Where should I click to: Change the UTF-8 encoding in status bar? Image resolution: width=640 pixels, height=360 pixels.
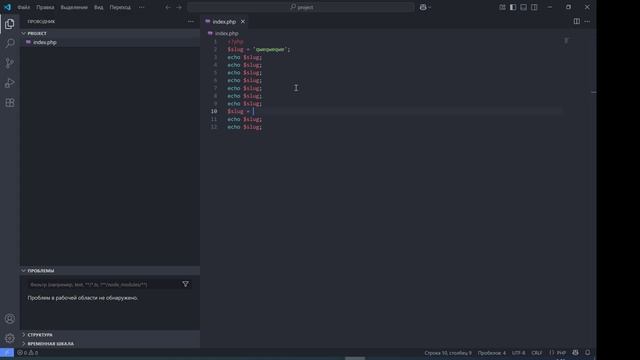(518, 353)
